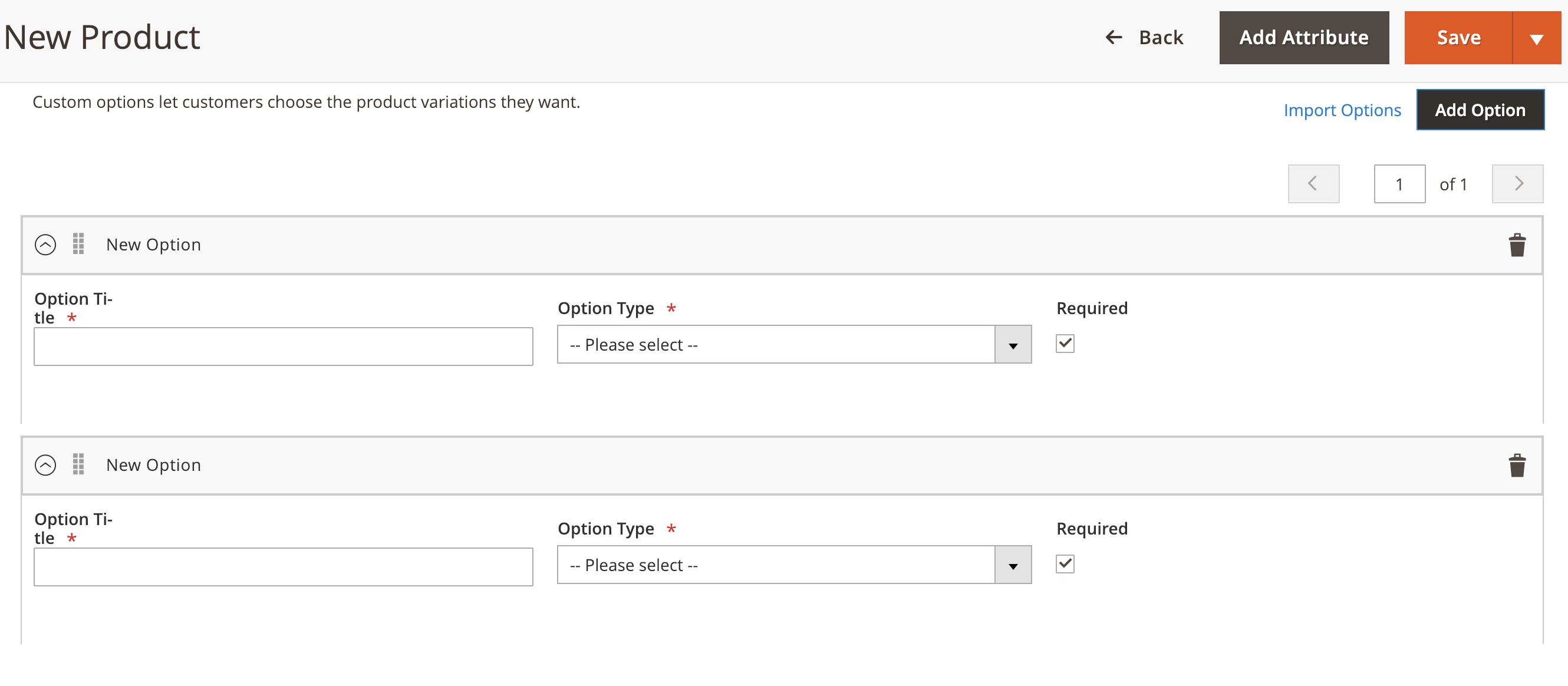Image resolution: width=1568 pixels, height=686 pixels.
Task: Grab the first New Option drag handle
Action: [x=78, y=244]
